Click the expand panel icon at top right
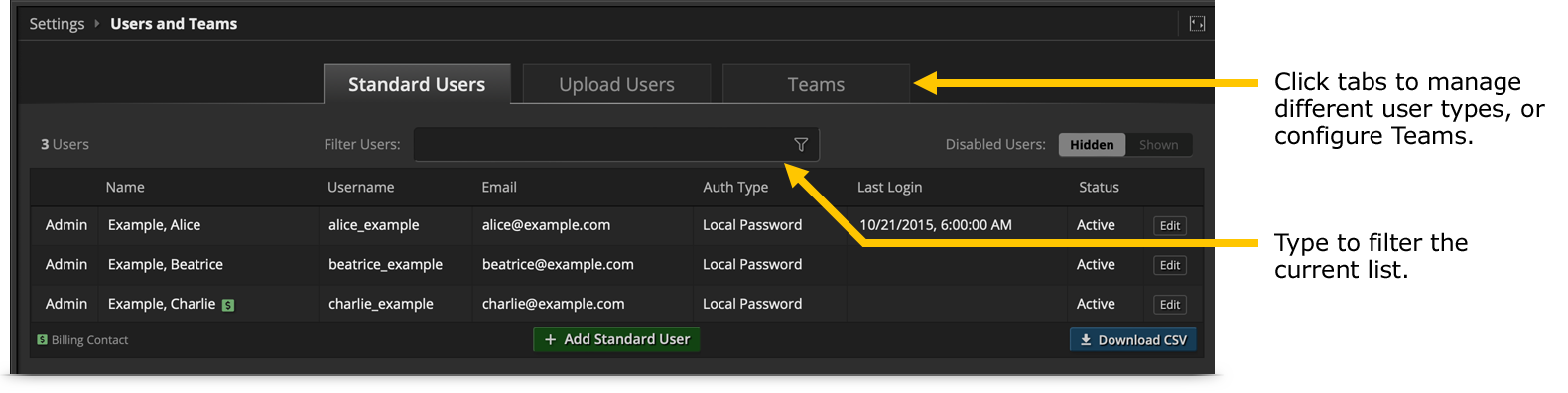 click(x=1197, y=24)
